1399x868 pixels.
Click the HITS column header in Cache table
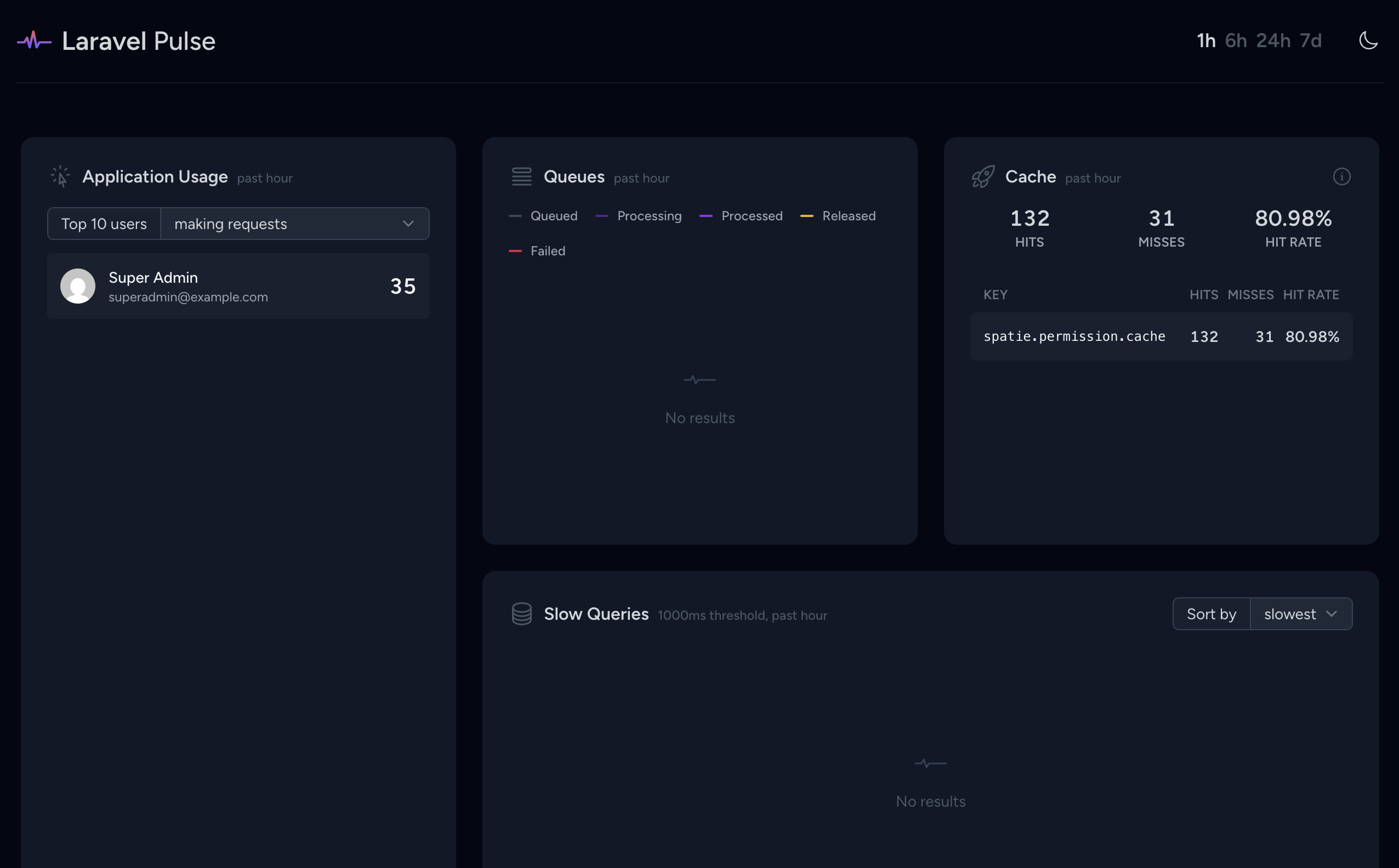pyautogui.click(x=1204, y=294)
